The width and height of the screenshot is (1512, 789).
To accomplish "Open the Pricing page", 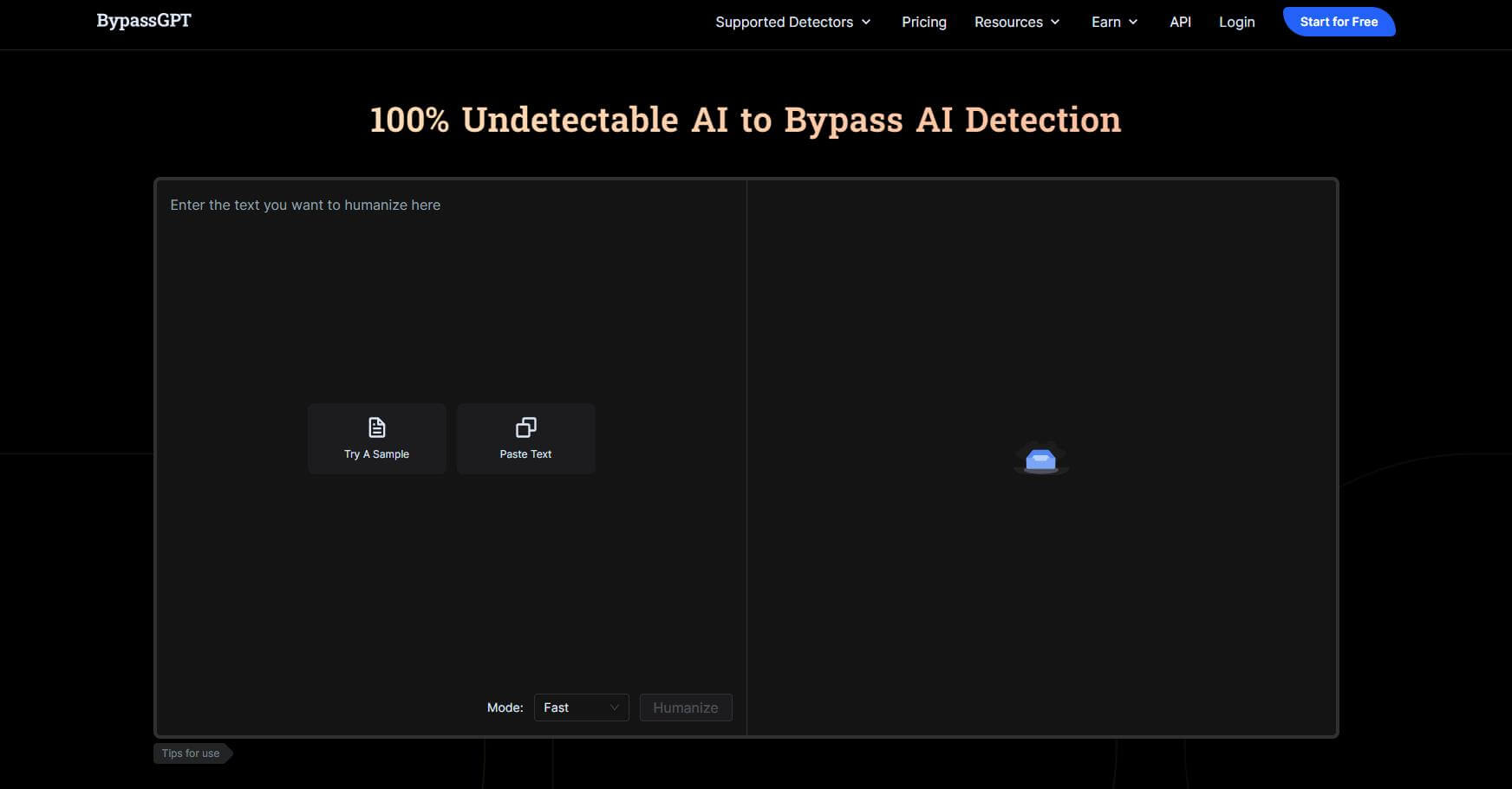I will (923, 22).
